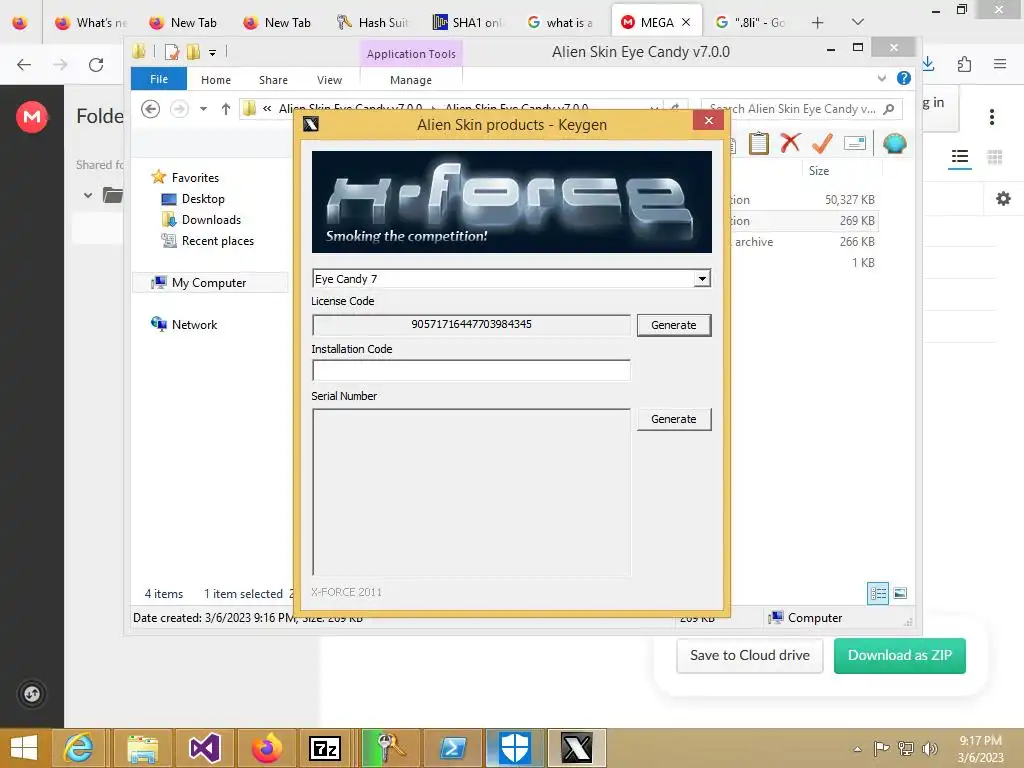
Task: Click the Rename icon in ribbon
Action: click(x=854, y=143)
